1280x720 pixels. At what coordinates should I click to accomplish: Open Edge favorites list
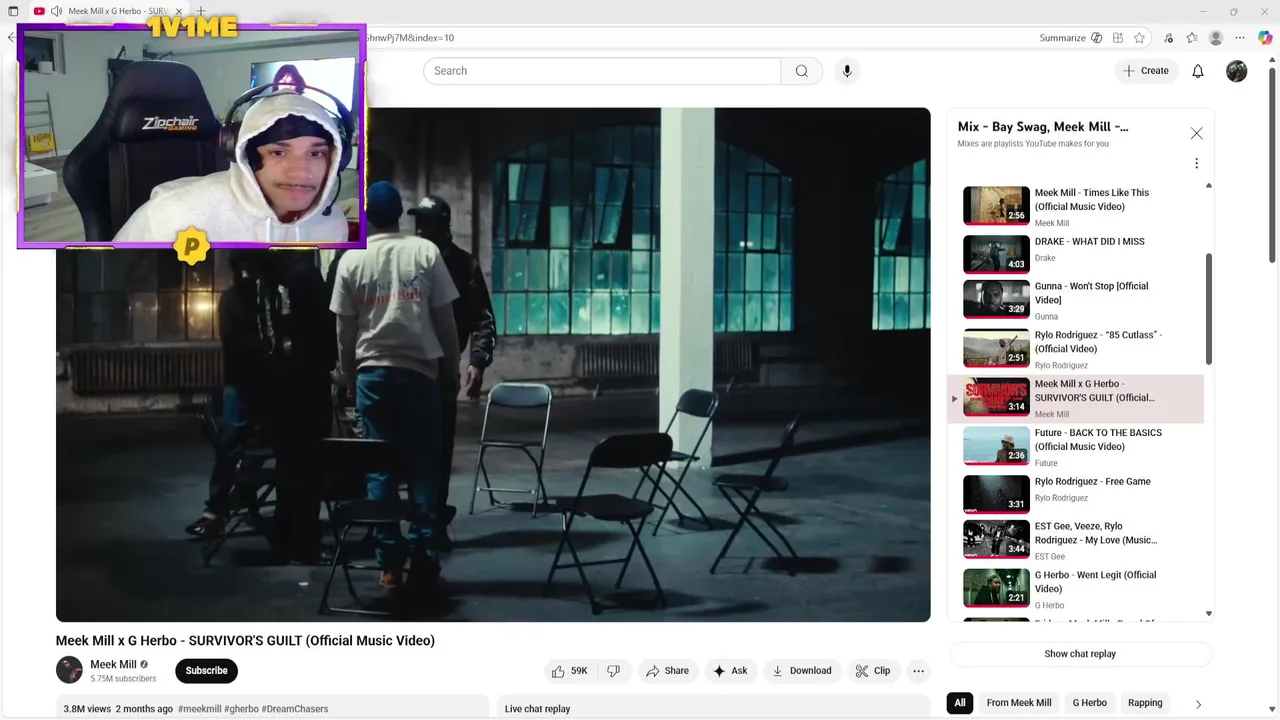tap(1192, 38)
